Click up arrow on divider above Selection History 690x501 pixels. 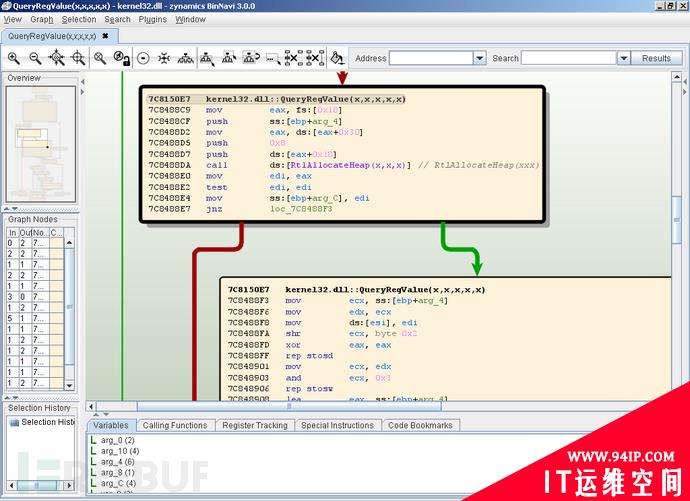7,398
